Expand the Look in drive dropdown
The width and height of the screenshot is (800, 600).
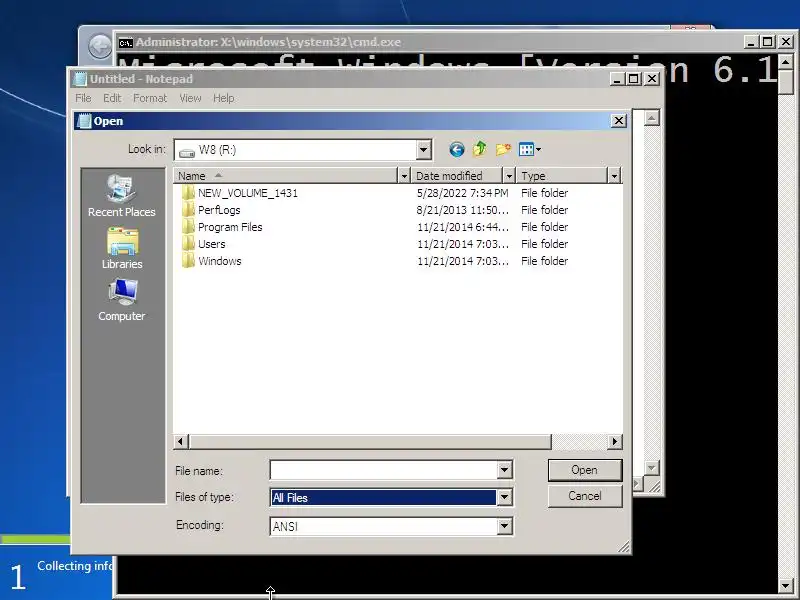click(423, 150)
